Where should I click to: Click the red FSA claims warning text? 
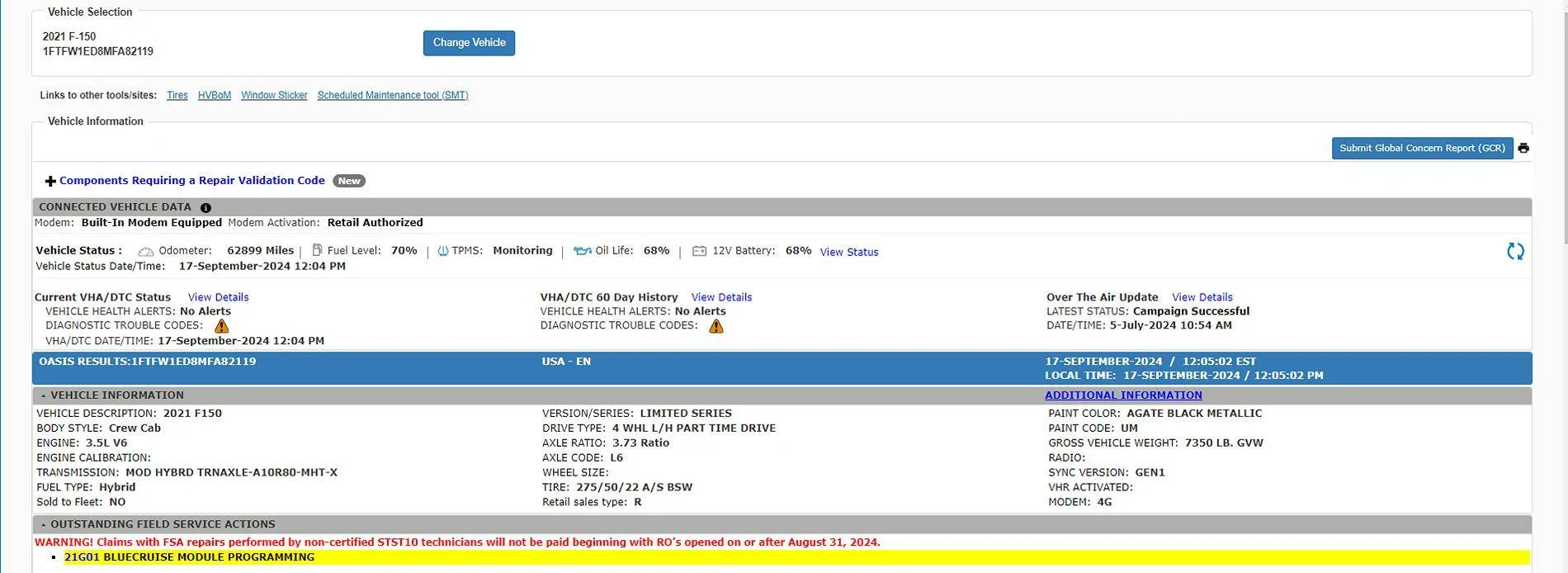click(x=457, y=542)
